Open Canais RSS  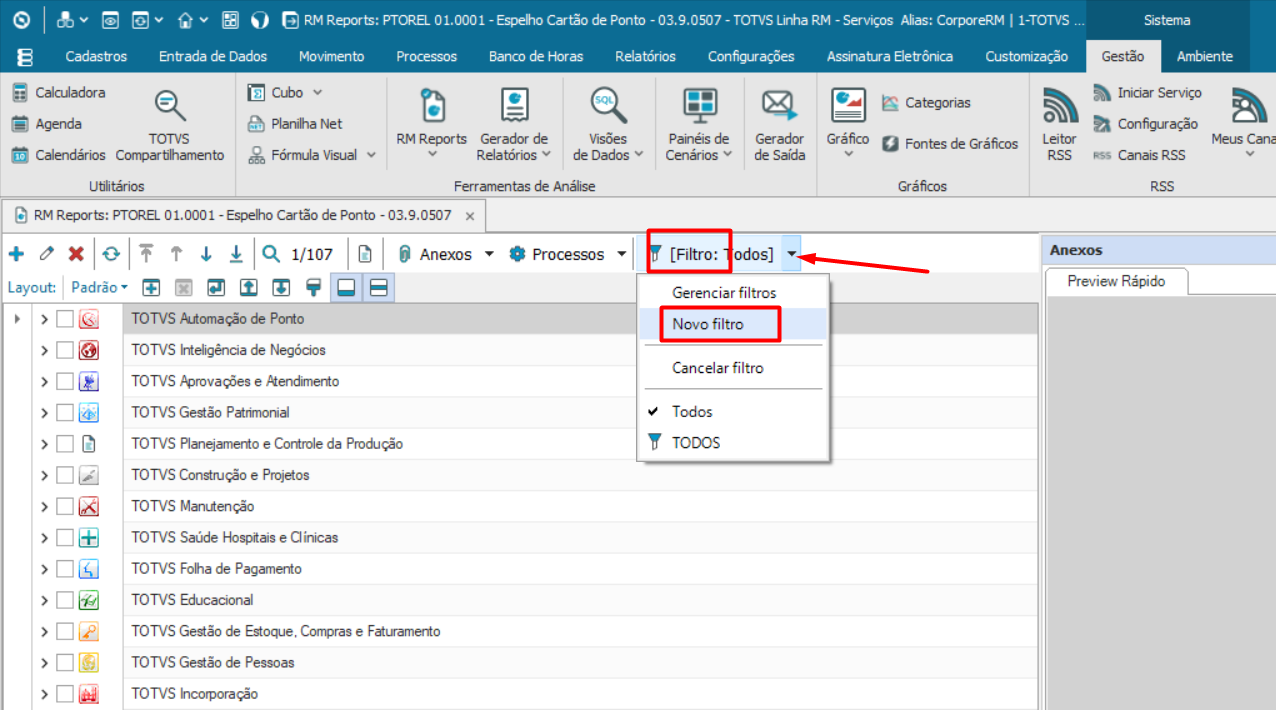[x=1139, y=155]
